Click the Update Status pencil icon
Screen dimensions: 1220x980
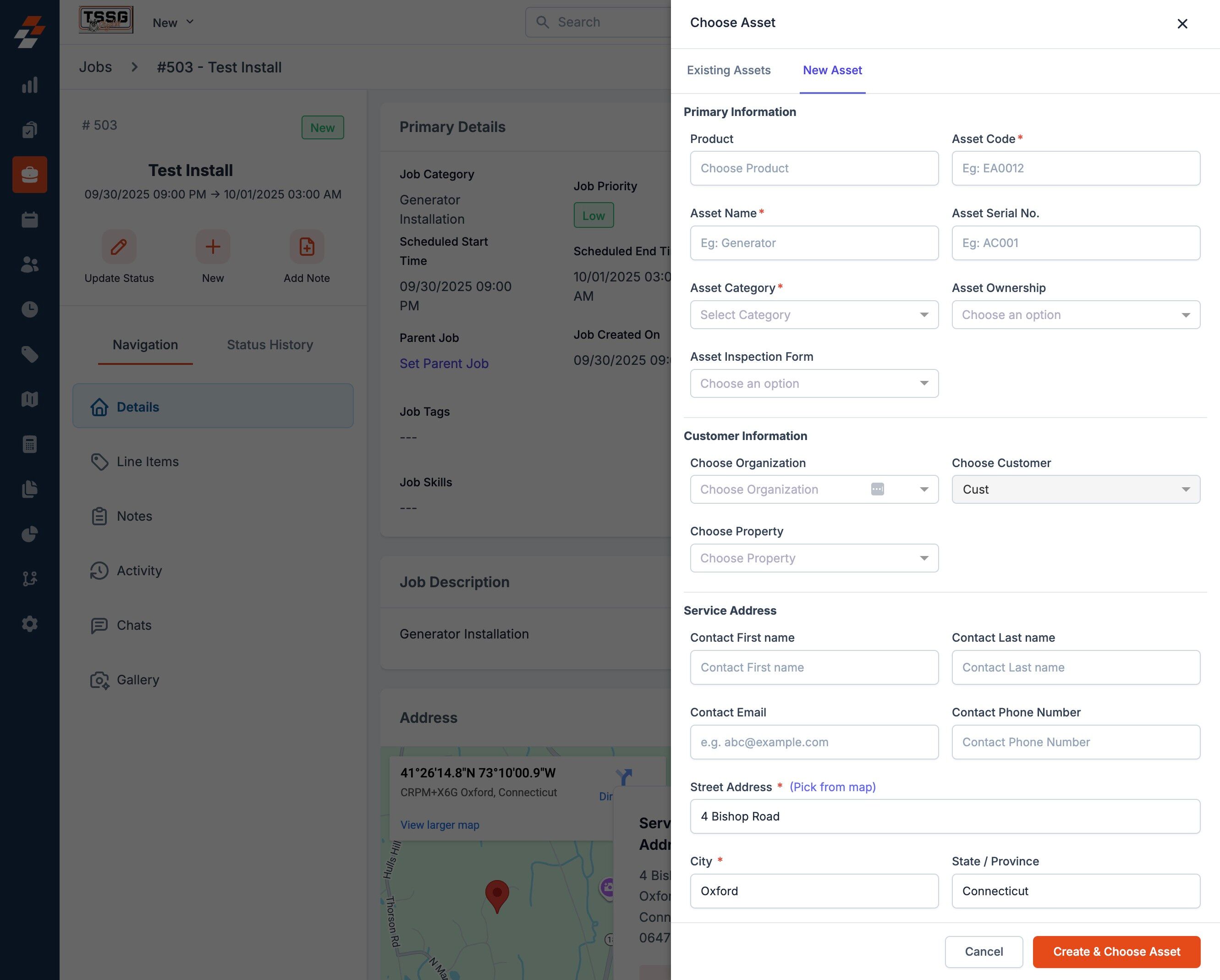pos(119,247)
